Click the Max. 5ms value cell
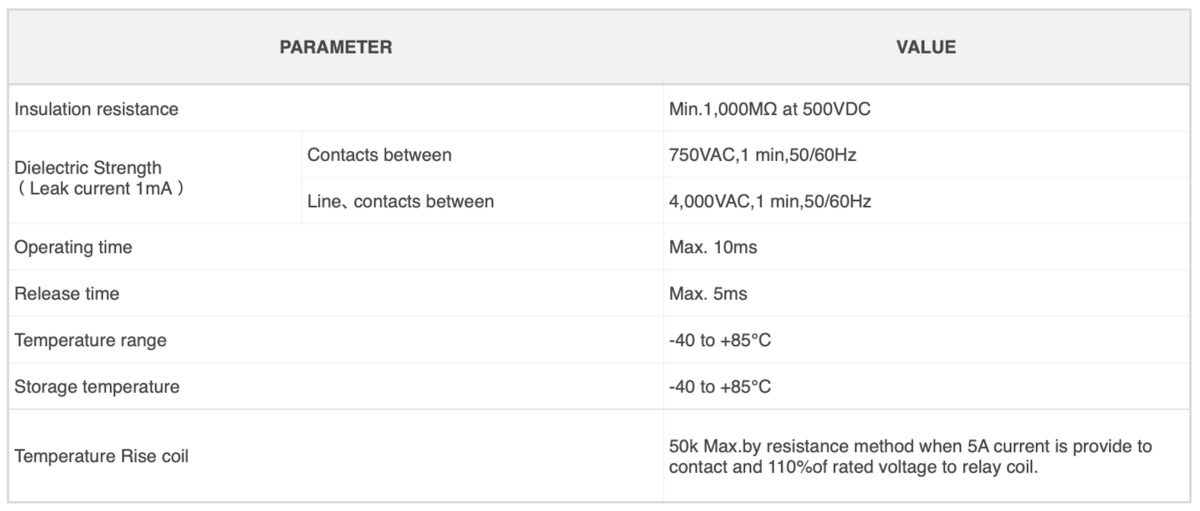This screenshot has width=1200, height=511. point(927,294)
